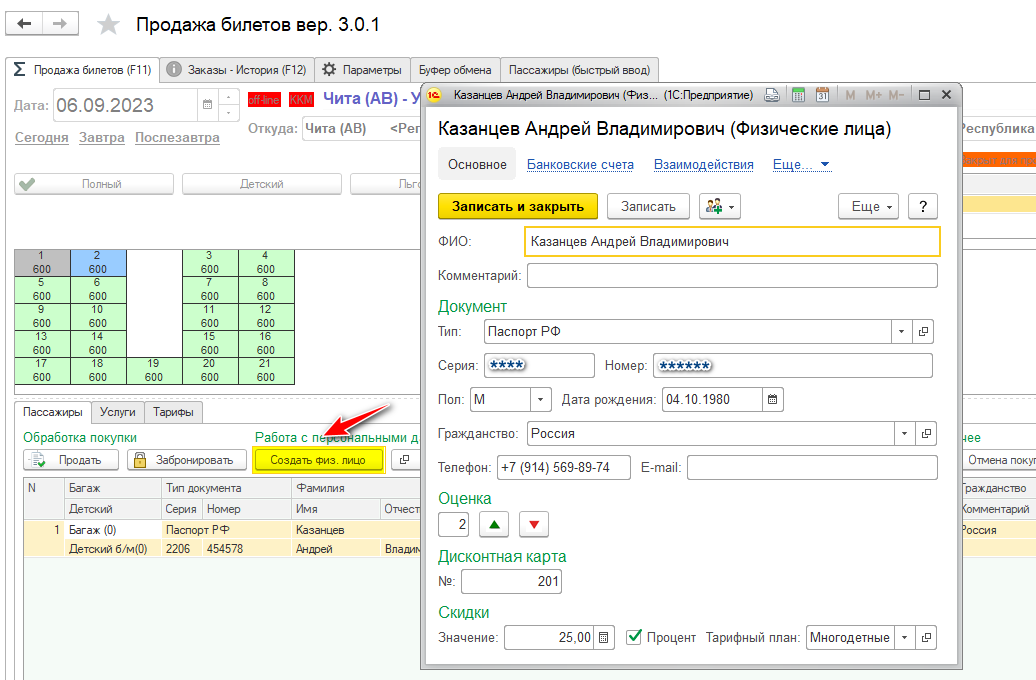Click the favorites star icon
The width and height of the screenshot is (1036, 680).
coord(108,25)
